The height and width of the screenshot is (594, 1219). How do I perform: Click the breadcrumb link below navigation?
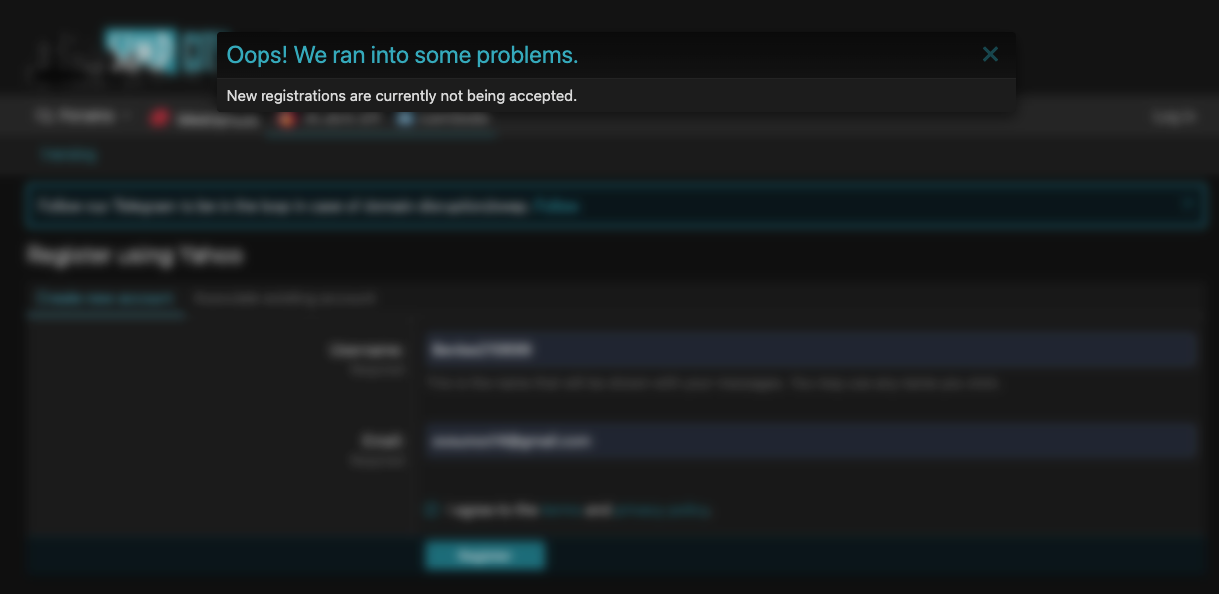69,155
